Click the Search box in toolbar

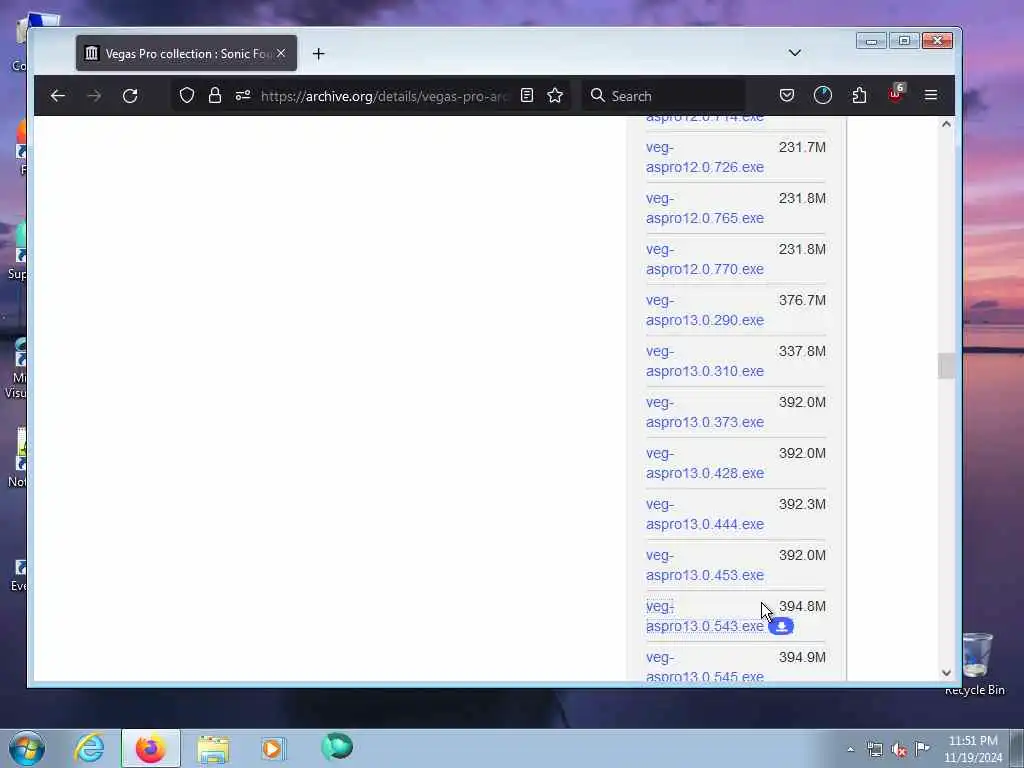pos(663,96)
